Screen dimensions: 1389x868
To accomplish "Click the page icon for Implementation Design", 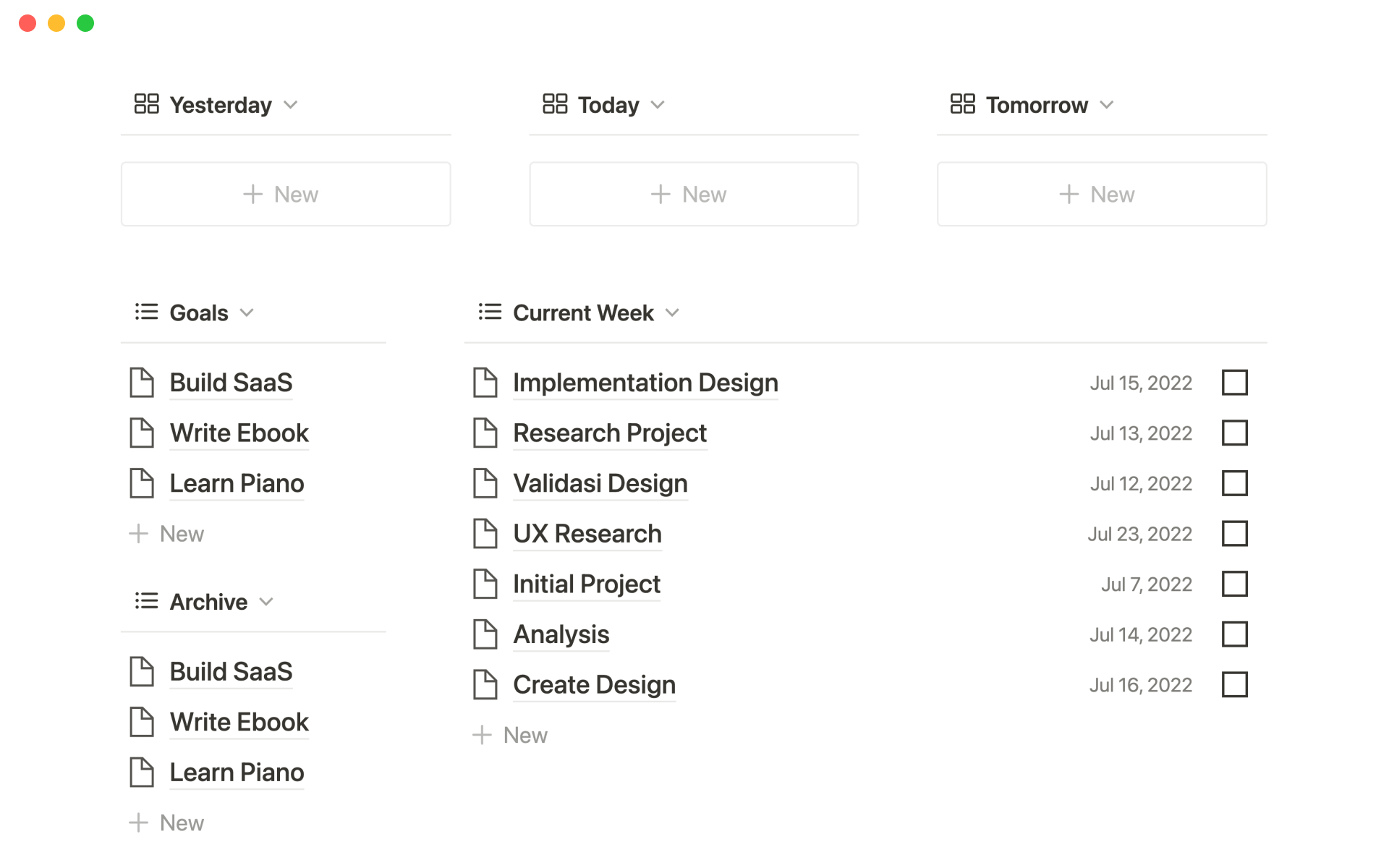I will (485, 383).
